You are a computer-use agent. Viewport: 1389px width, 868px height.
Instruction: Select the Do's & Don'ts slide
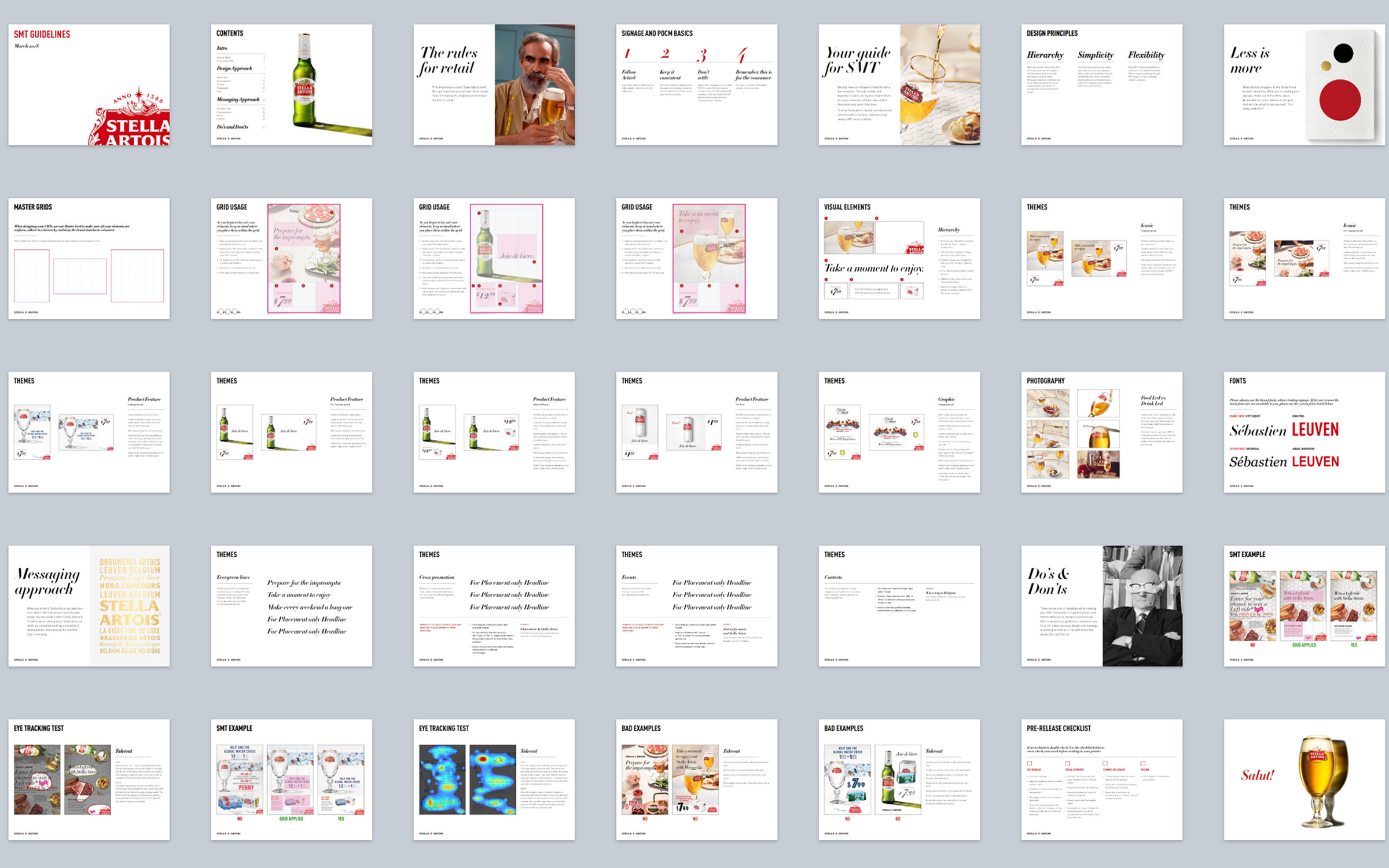[1102, 606]
